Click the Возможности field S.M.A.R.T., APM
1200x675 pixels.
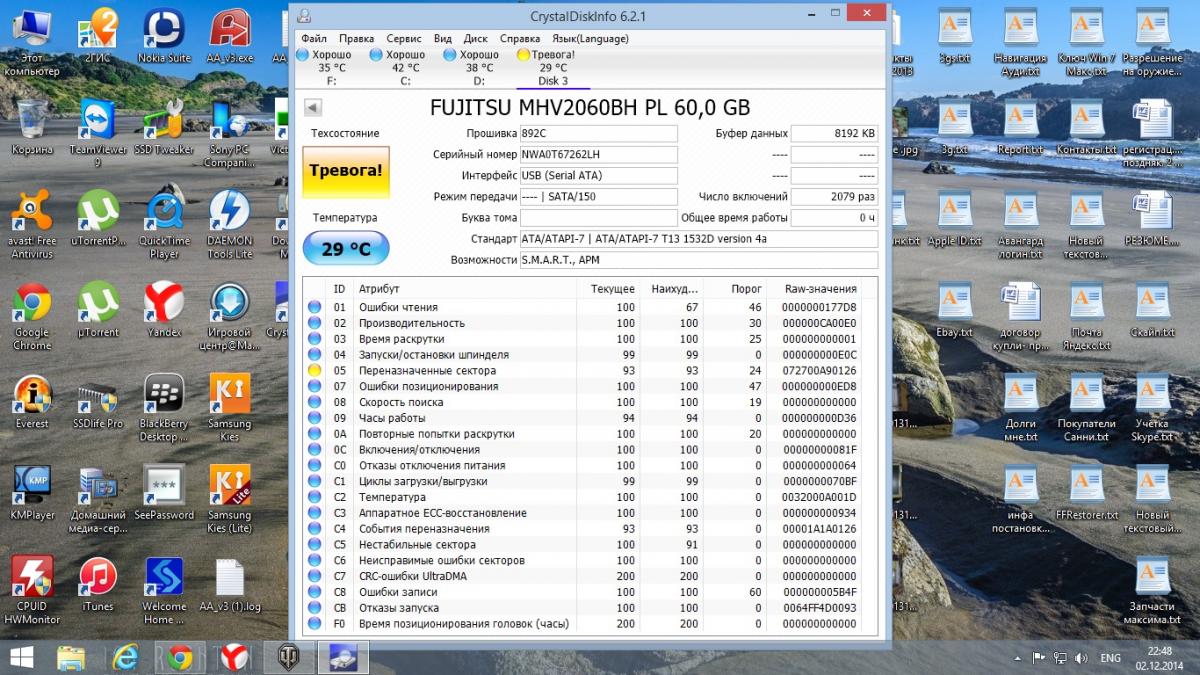click(x=698, y=260)
